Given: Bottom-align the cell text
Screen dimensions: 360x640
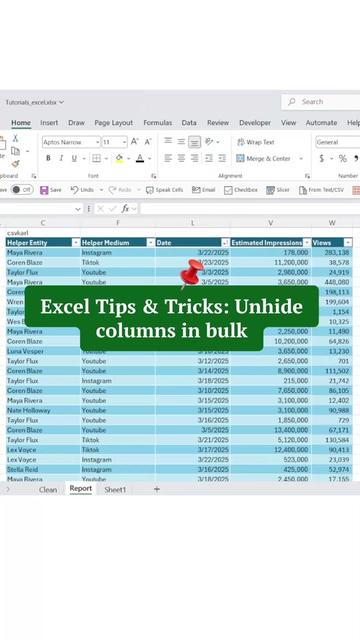Looking at the screenshot, I should (x=194, y=142).
